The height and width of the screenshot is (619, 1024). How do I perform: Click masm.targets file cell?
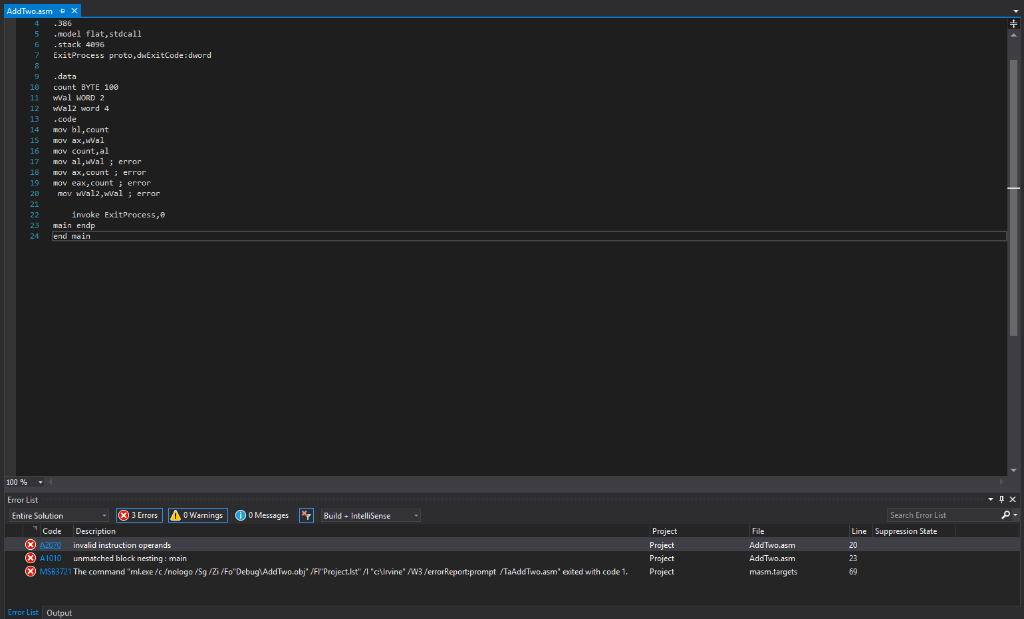point(773,571)
